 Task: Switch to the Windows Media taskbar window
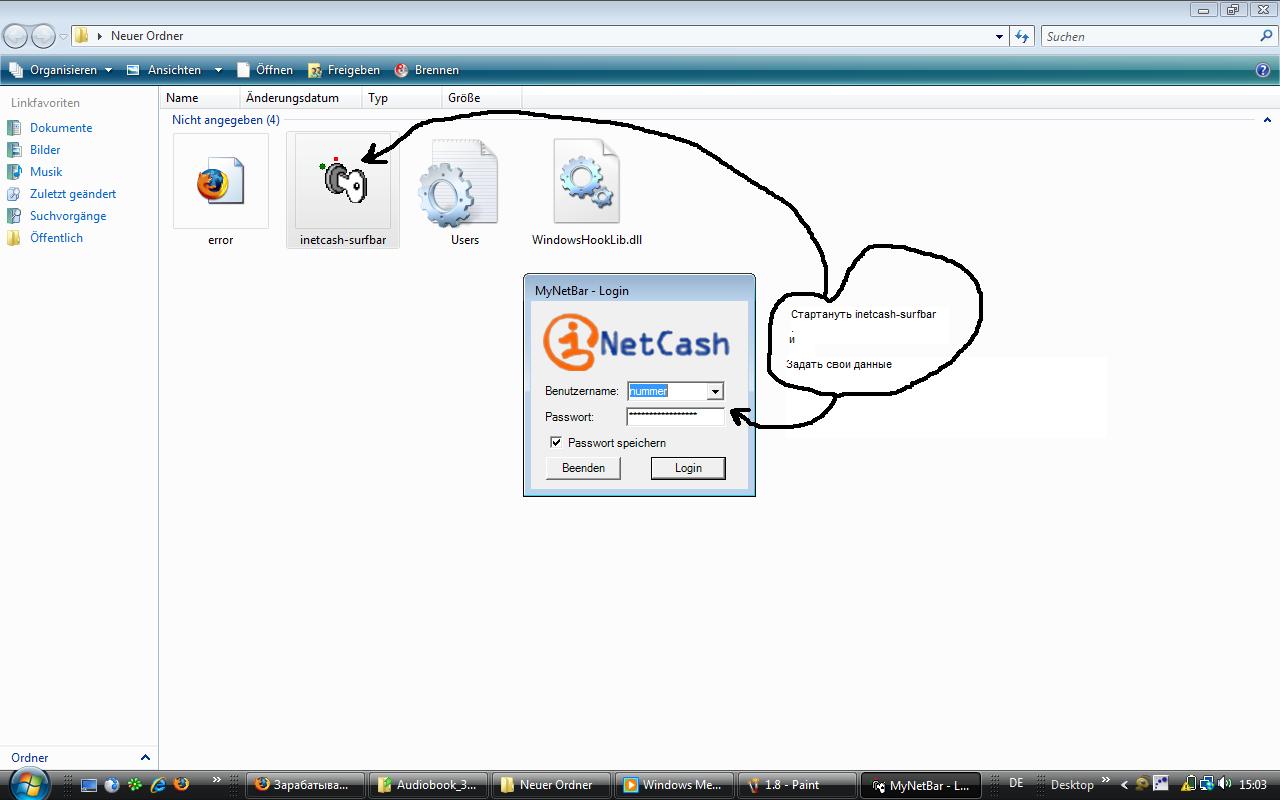tap(673, 785)
